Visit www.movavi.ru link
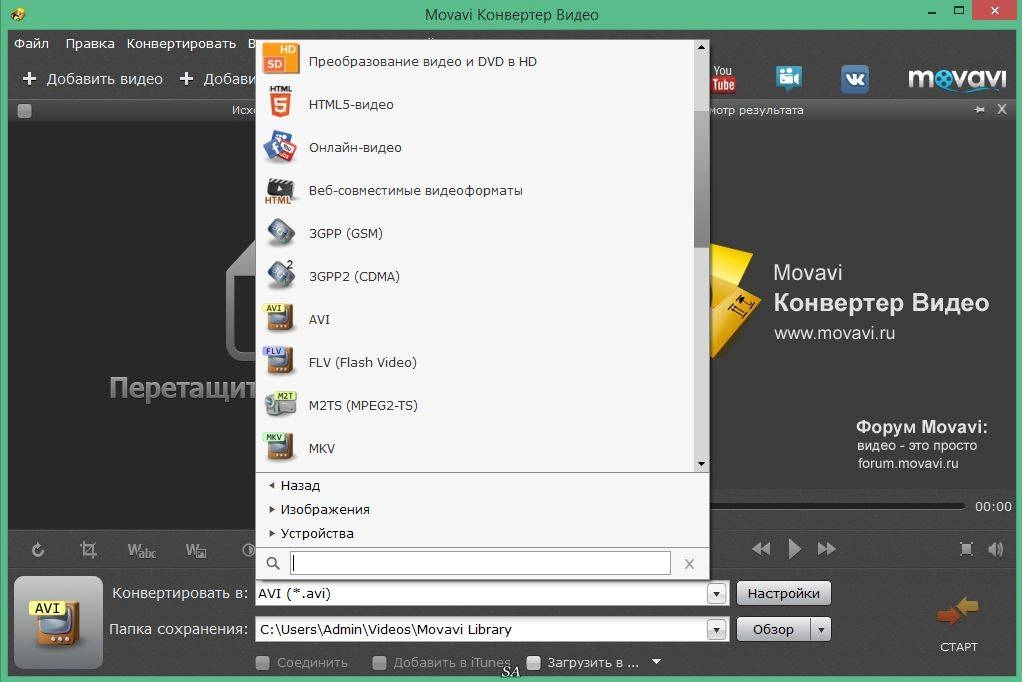 [x=834, y=333]
